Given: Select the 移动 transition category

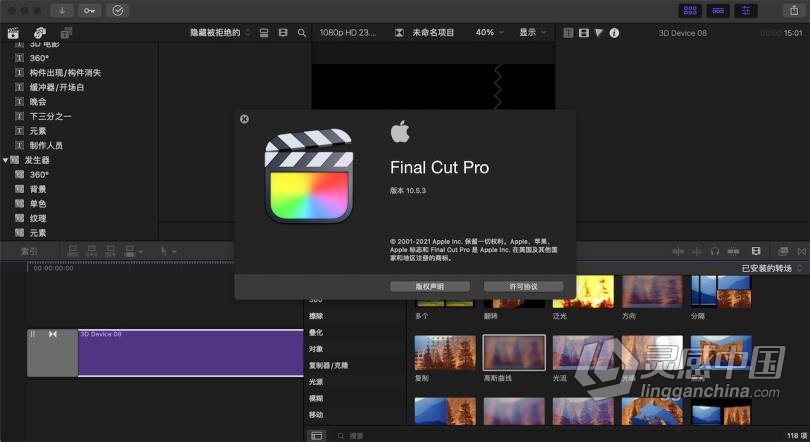Looking at the screenshot, I should [316, 415].
